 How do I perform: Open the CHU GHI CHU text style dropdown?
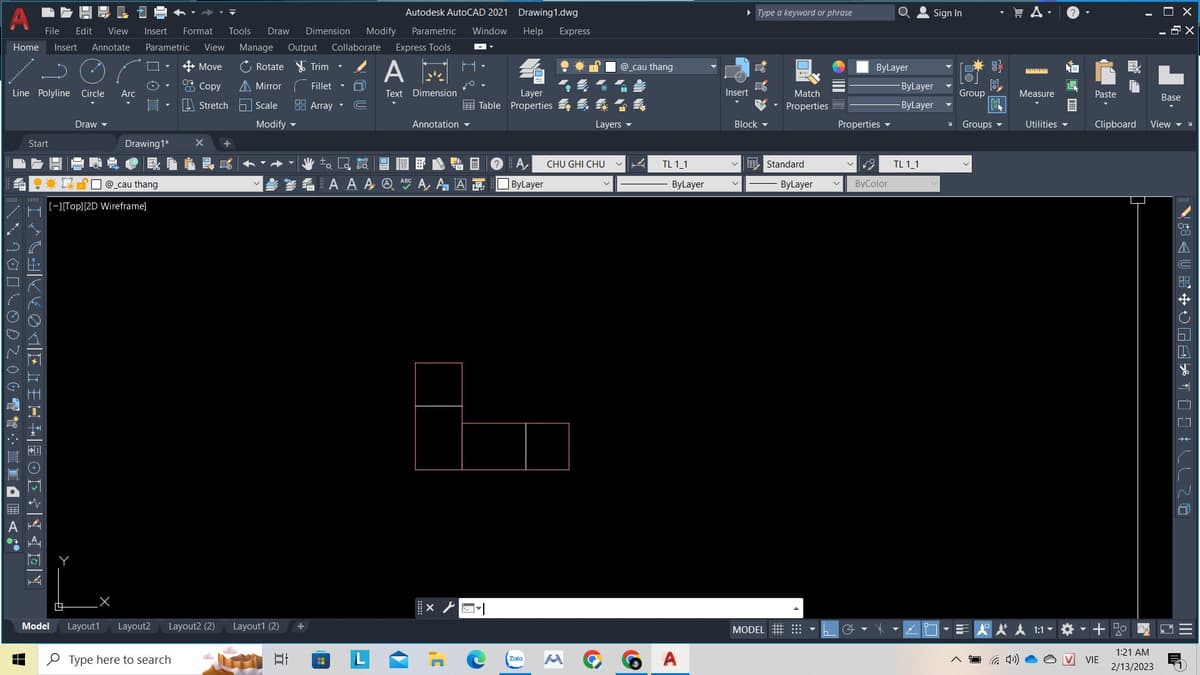pos(576,164)
